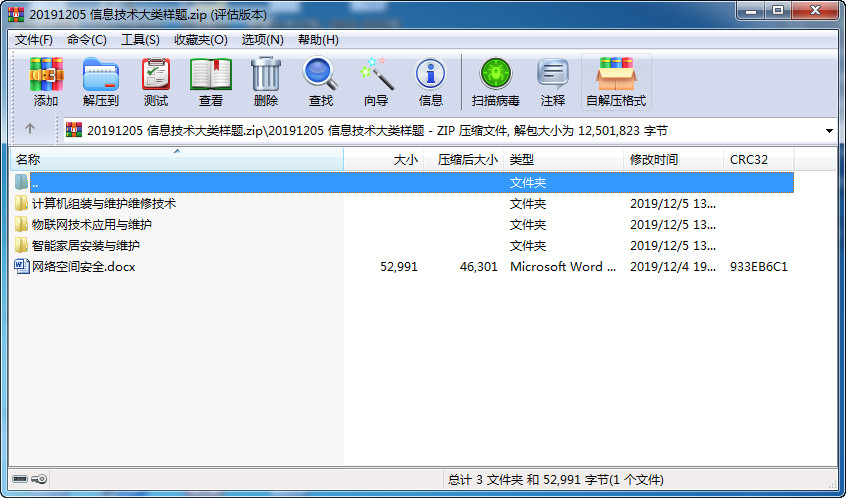
Task: Click the key password icon in status bar
Action: [x=39, y=479]
